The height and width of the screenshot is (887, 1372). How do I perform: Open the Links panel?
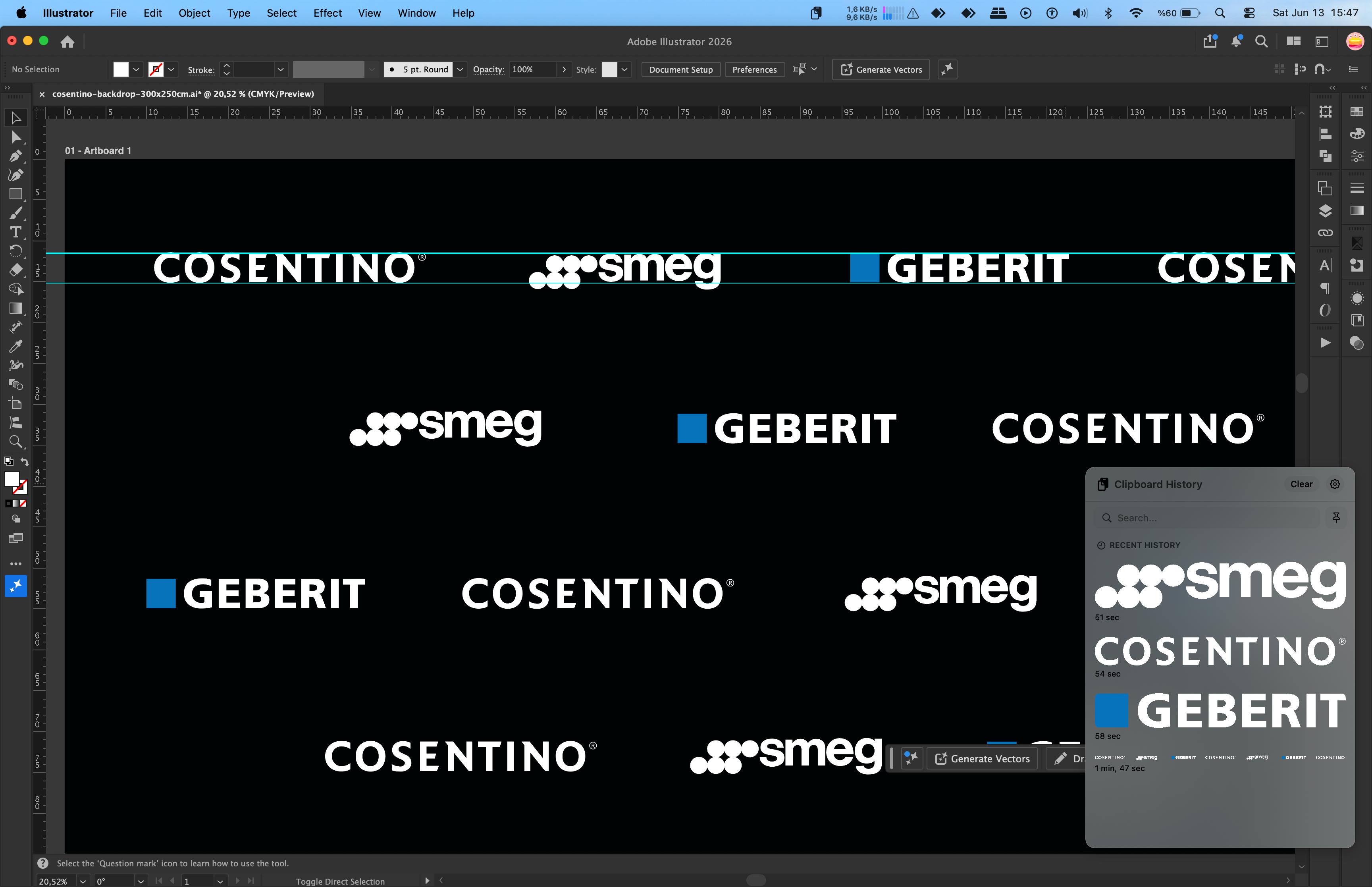pyautogui.click(x=1326, y=233)
